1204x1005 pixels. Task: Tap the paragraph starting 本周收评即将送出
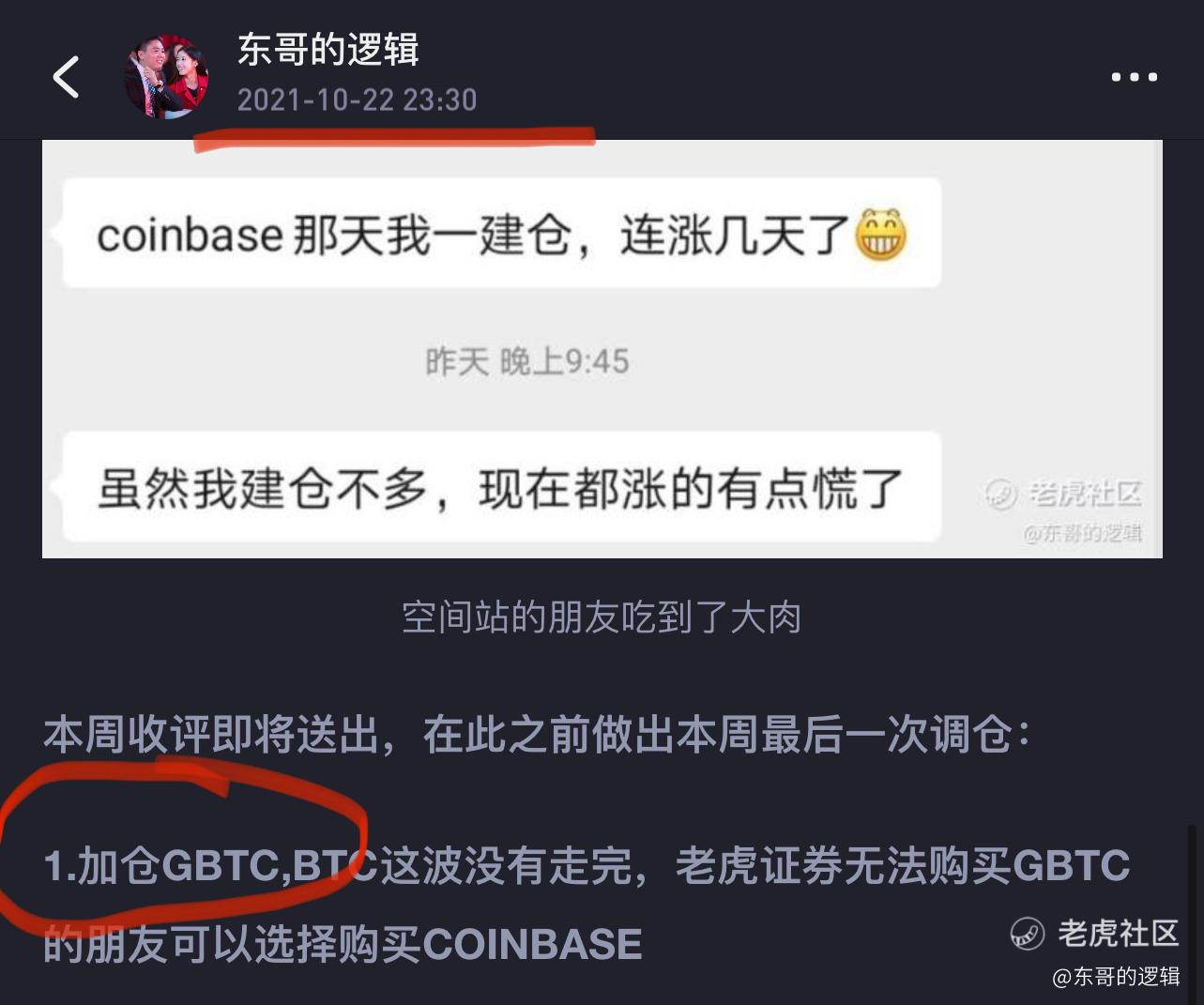point(539,734)
